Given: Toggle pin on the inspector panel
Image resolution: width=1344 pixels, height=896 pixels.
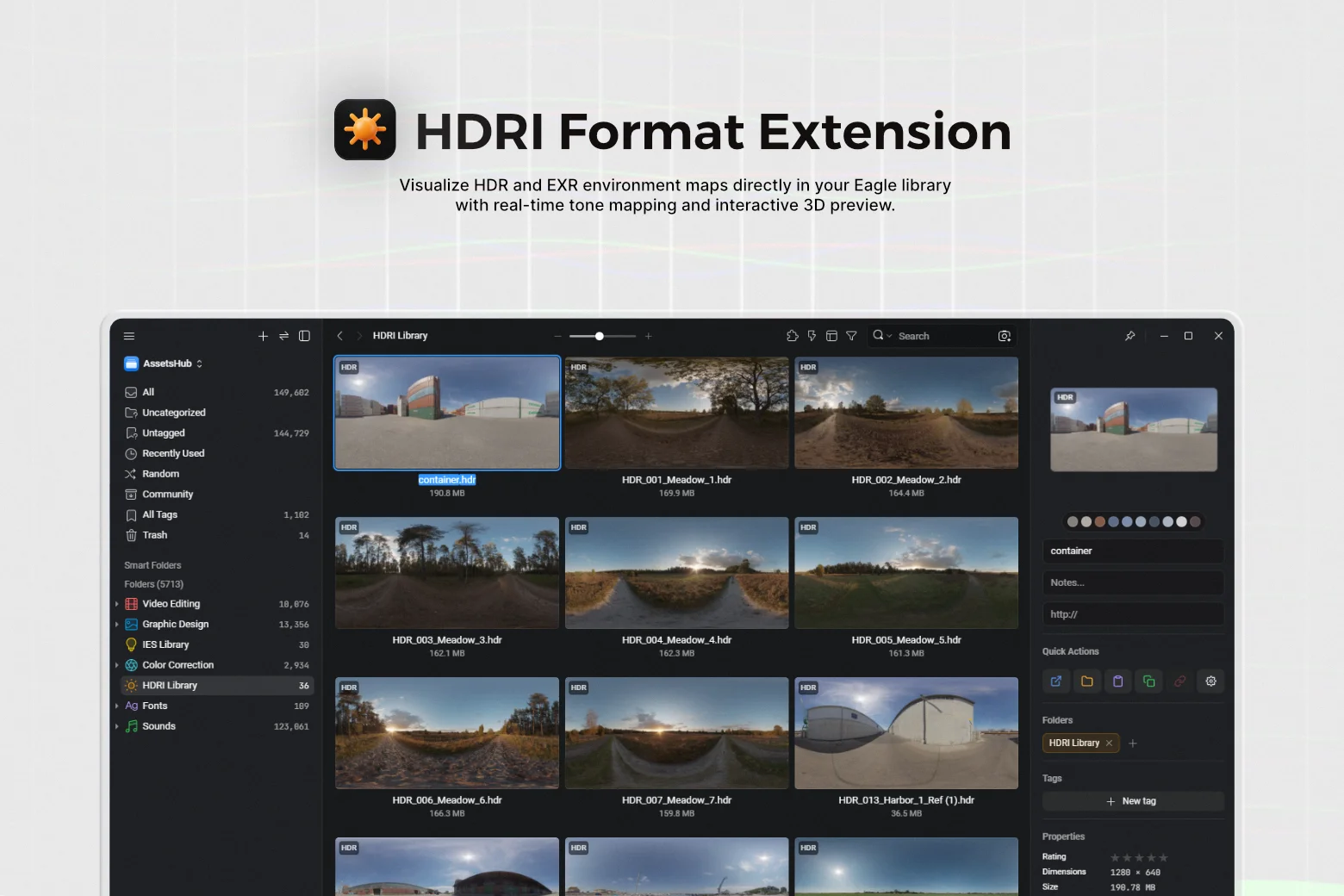Looking at the screenshot, I should point(1129,336).
